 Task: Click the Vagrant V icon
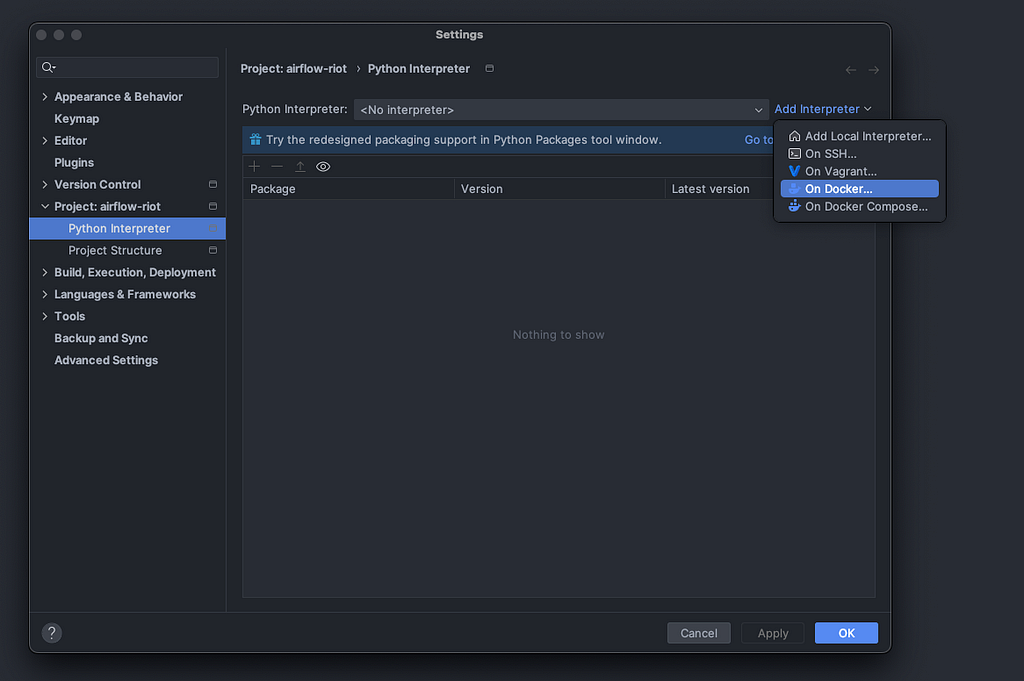click(x=794, y=171)
